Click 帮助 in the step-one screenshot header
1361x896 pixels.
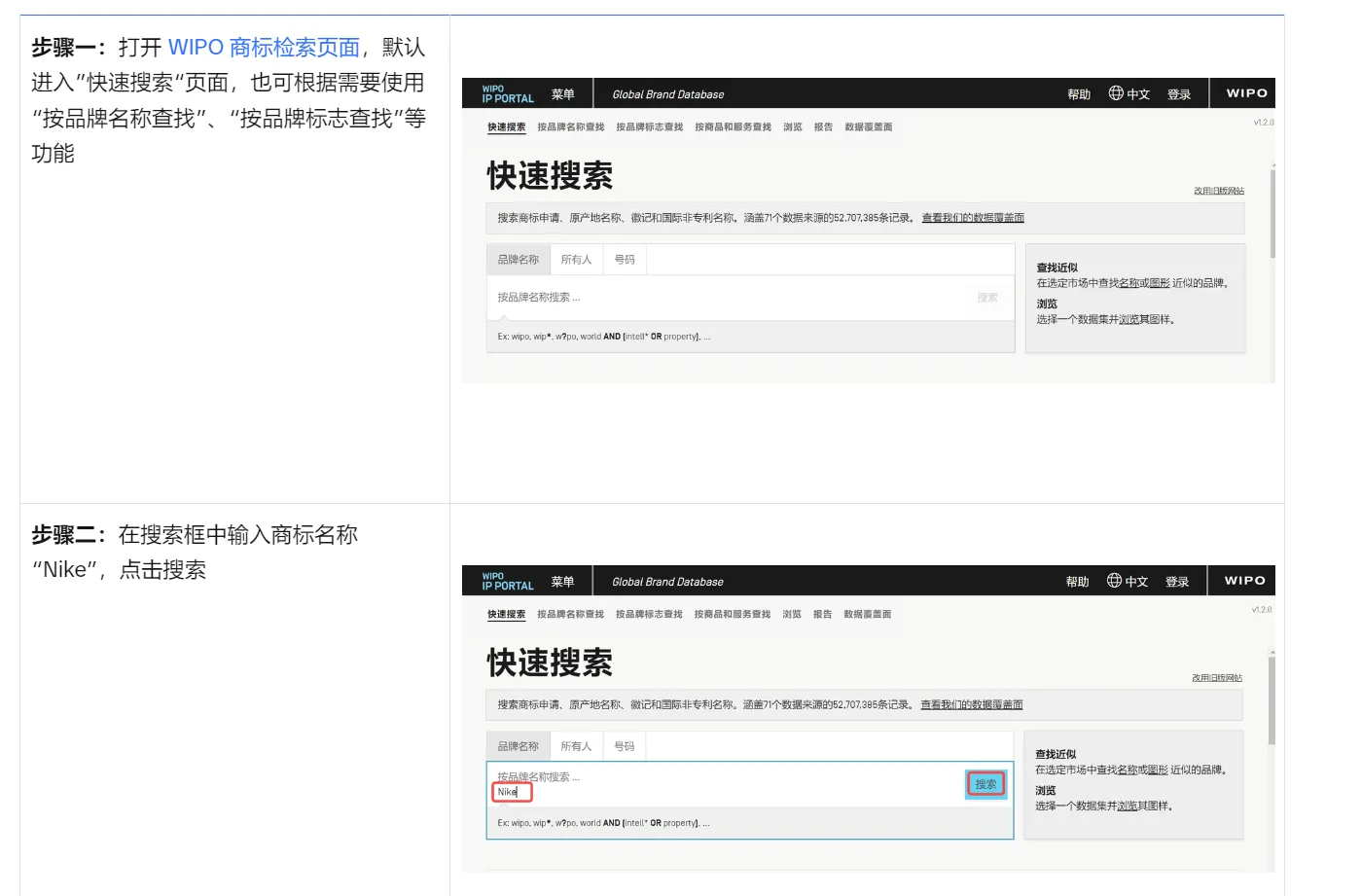click(x=1079, y=94)
